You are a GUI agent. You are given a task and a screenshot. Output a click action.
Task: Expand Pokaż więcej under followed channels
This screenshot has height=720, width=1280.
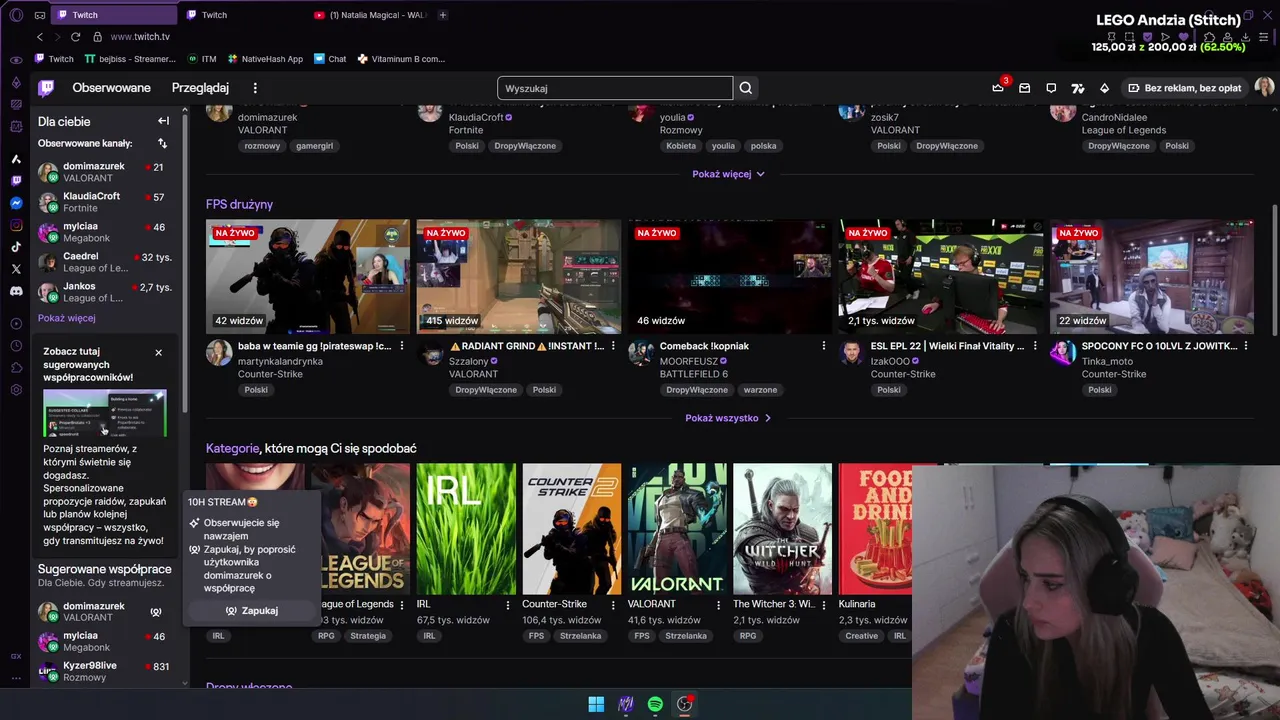[x=67, y=318]
